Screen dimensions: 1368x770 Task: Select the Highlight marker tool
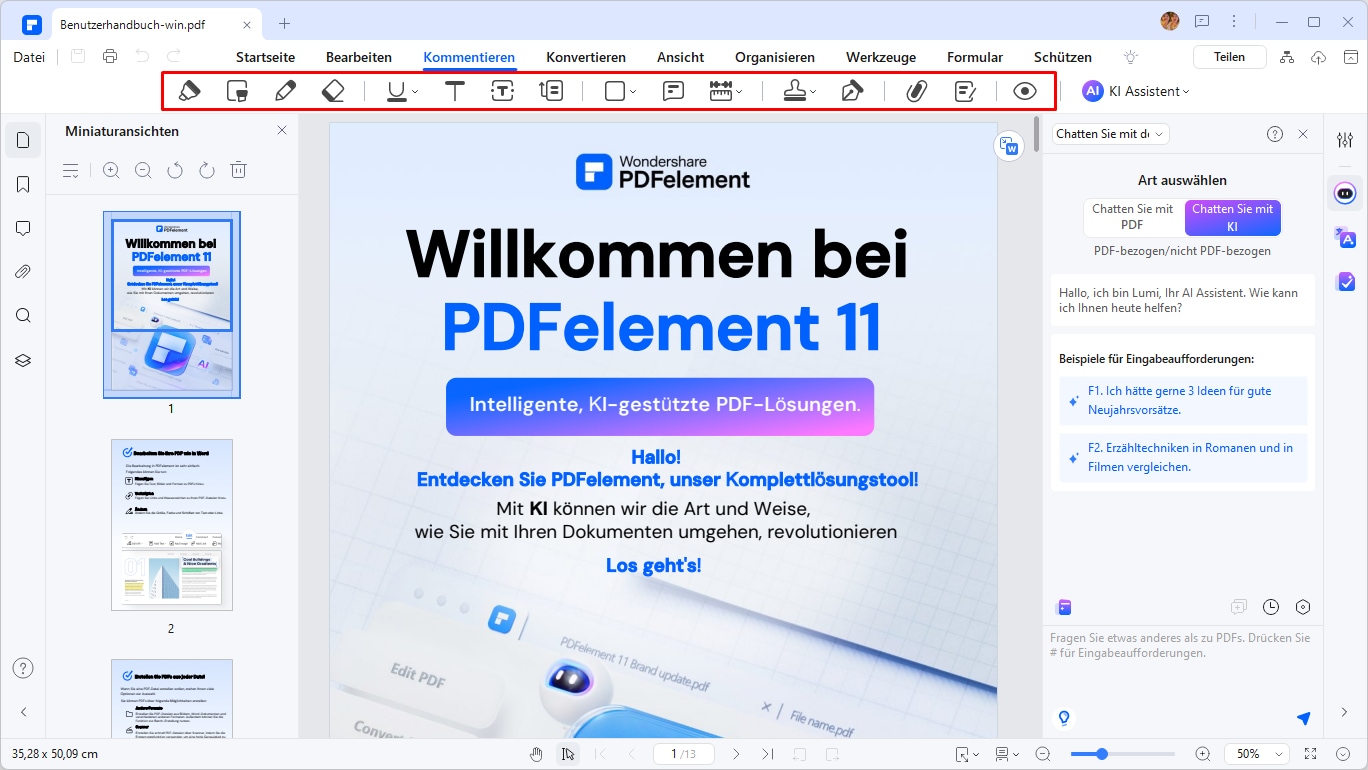point(189,91)
